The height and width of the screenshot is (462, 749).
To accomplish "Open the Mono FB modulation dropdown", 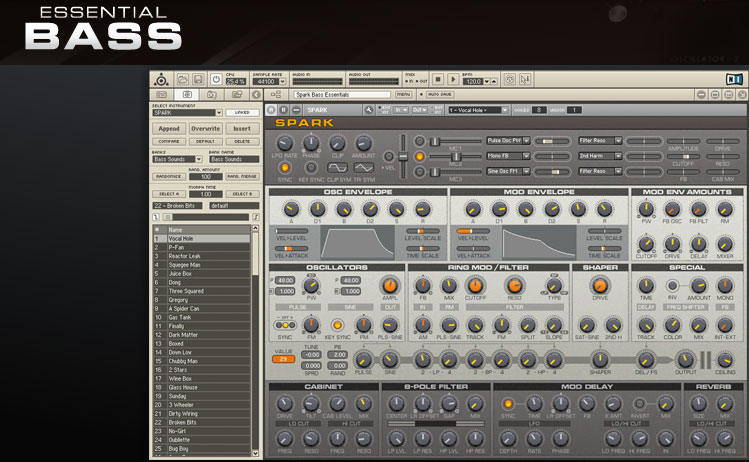I will coord(508,156).
